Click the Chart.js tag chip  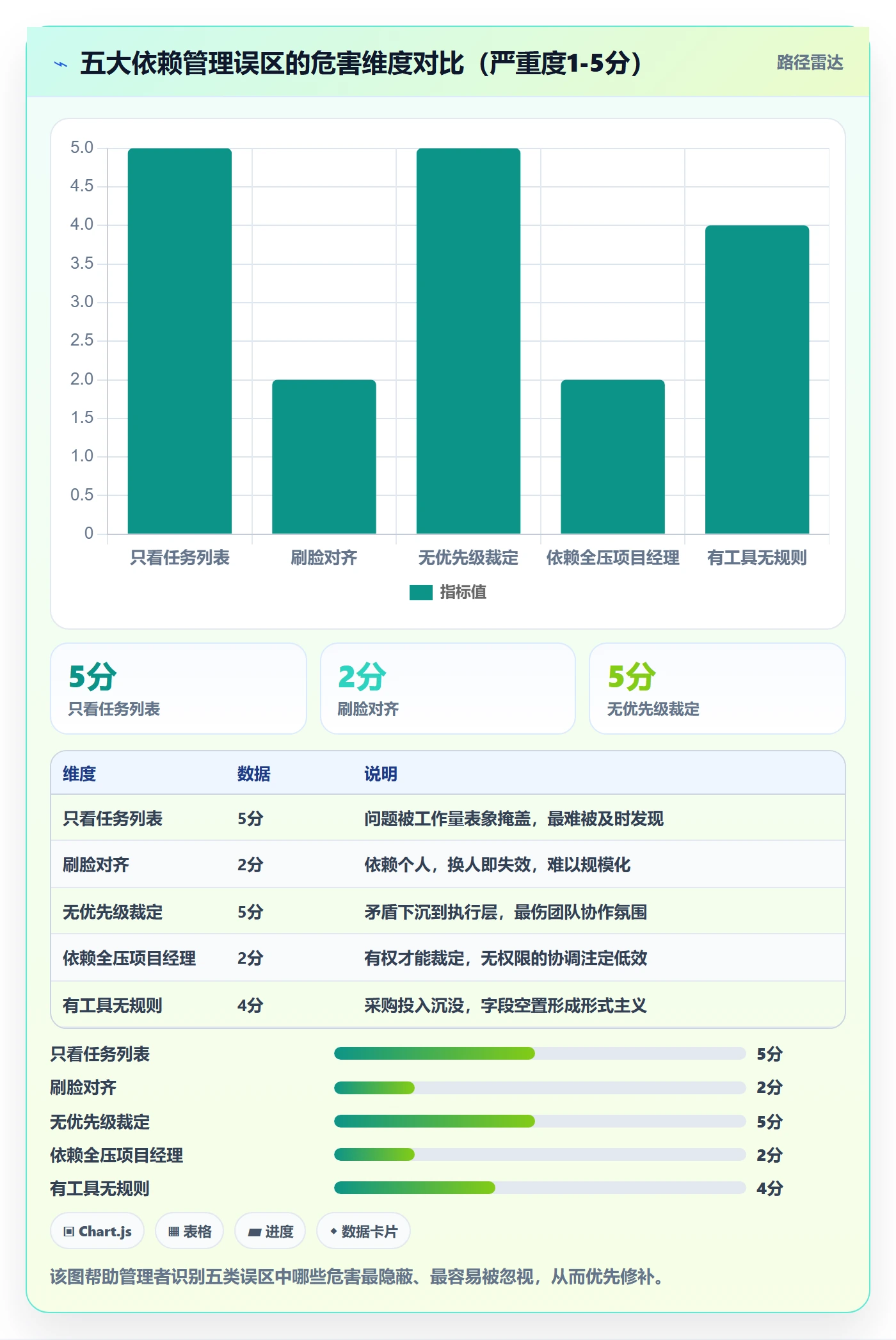97,1231
